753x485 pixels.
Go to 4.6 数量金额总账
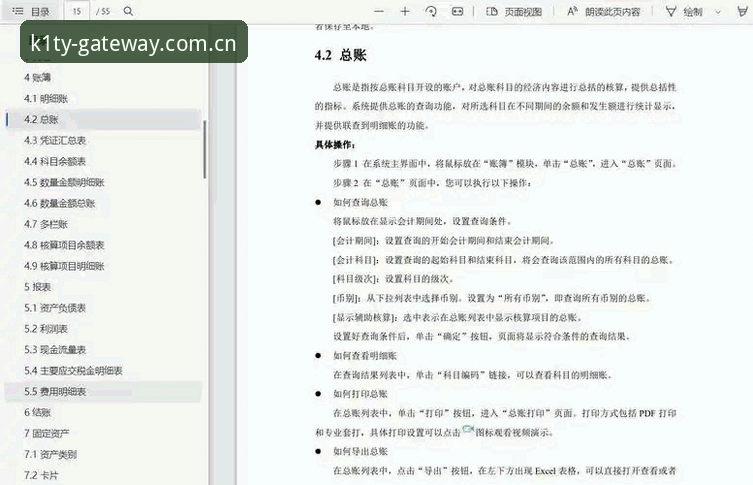click(60, 203)
